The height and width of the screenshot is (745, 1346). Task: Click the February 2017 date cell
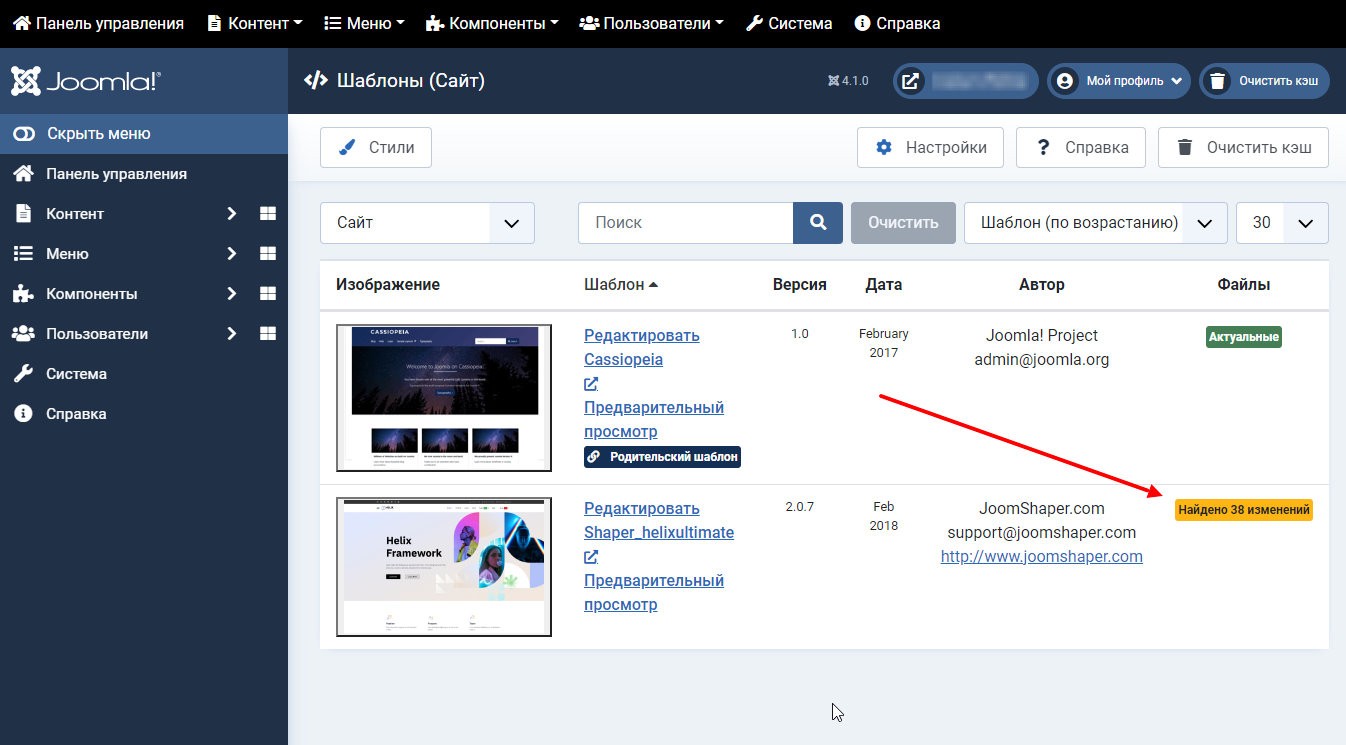coord(884,343)
